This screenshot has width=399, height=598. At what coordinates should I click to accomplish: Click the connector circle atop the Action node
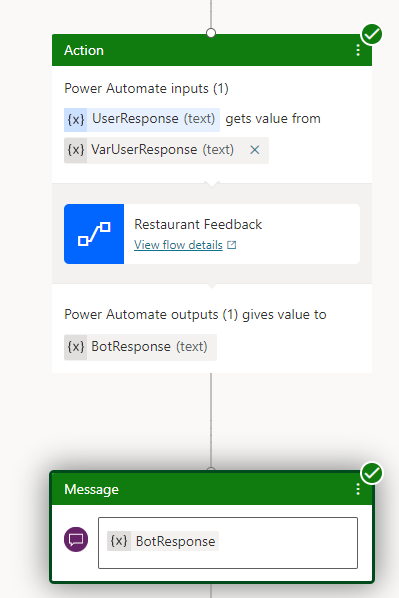(x=211, y=33)
